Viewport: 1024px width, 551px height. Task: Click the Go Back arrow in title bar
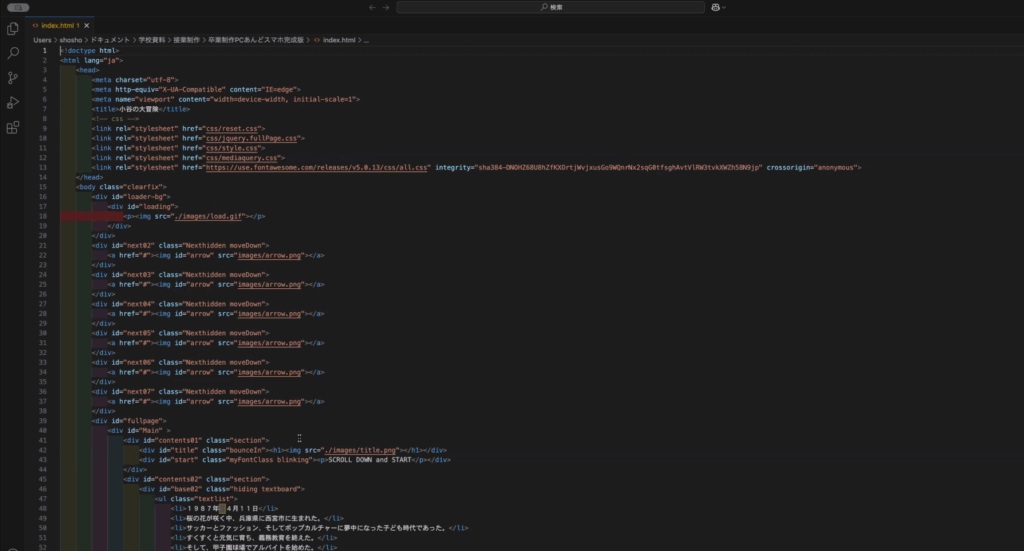pyautogui.click(x=372, y=7)
